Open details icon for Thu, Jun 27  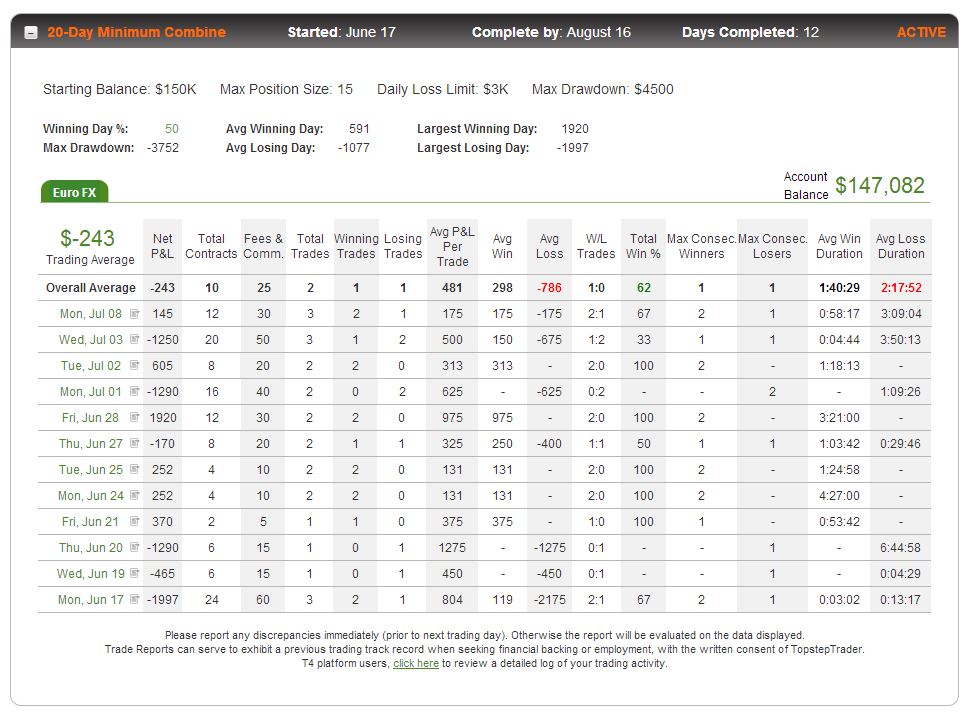tap(134, 443)
